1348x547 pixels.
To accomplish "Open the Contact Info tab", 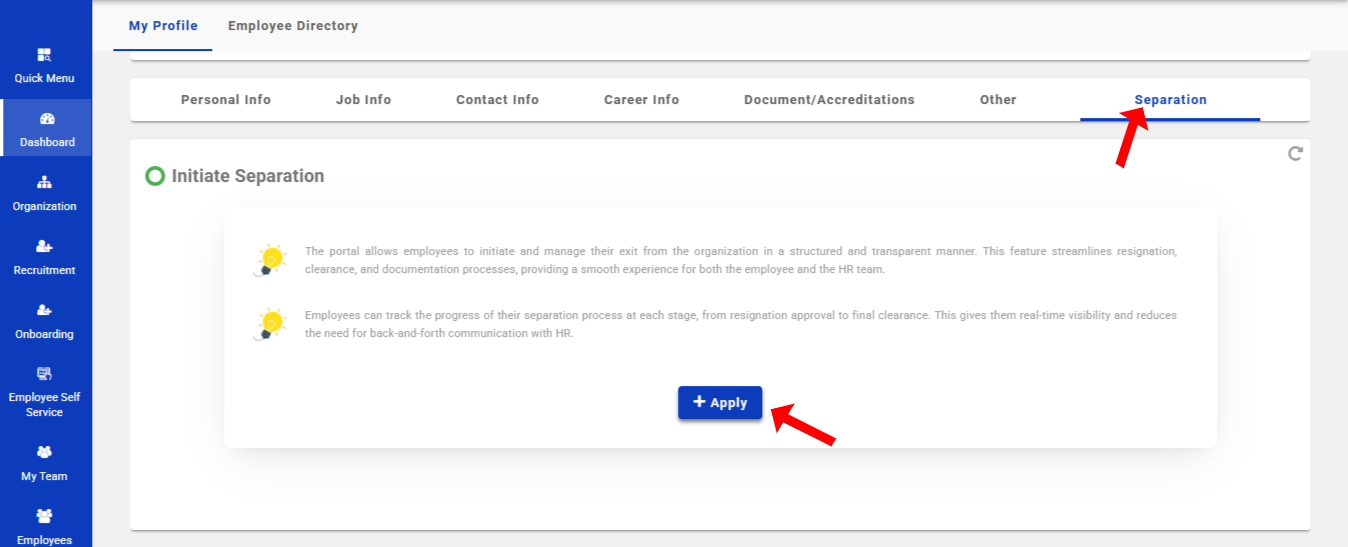I will (x=497, y=100).
